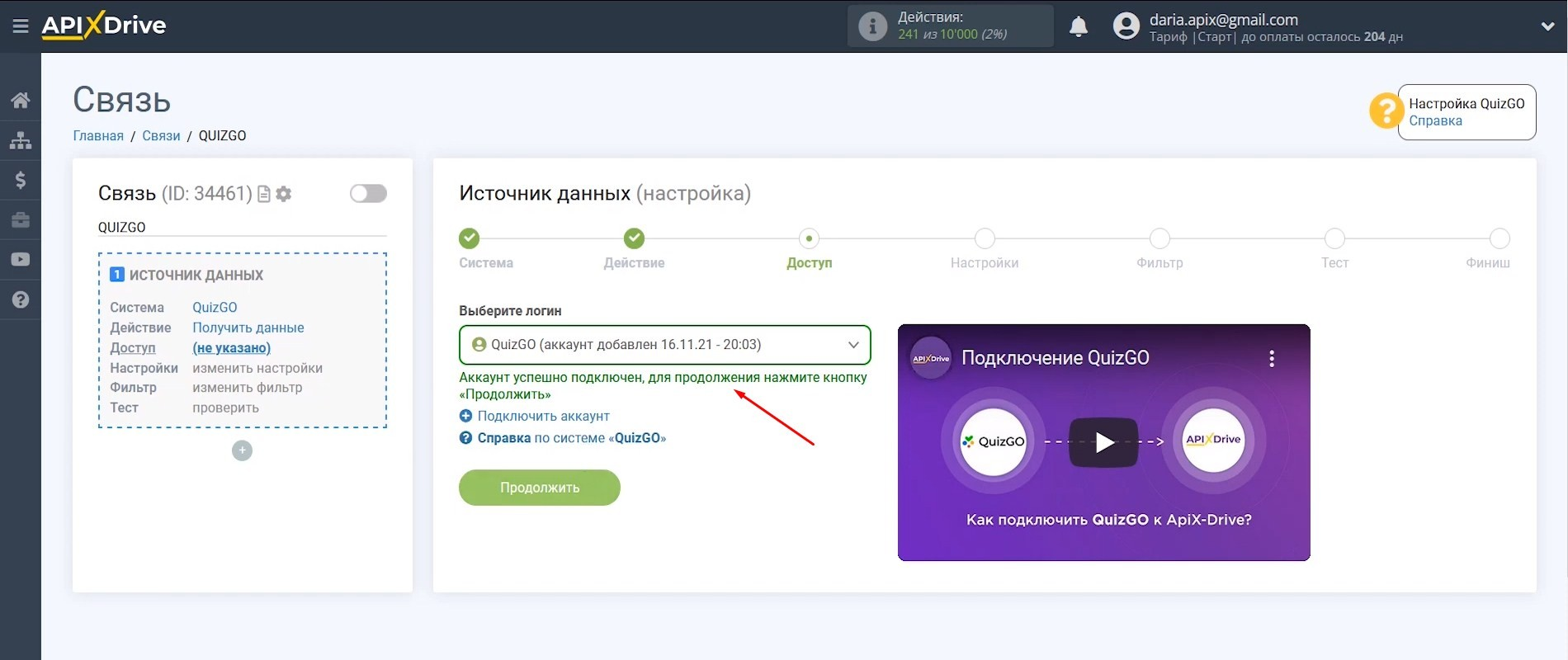The image size is (1568, 660).
Task: Click the Подключить аккаунт link
Action: [x=543, y=417]
